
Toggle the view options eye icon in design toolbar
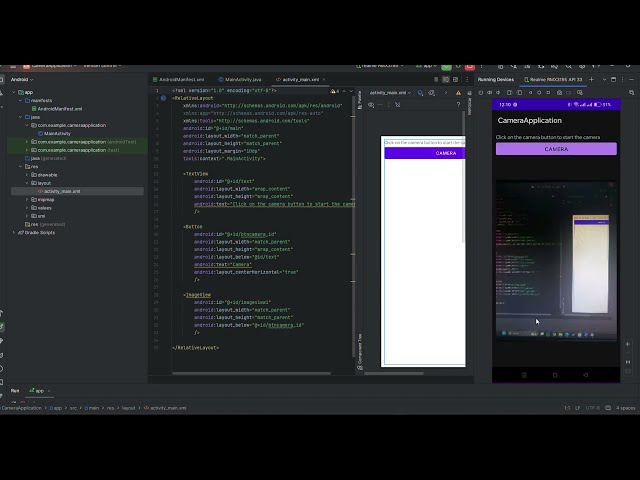click(x=371, y=105)
